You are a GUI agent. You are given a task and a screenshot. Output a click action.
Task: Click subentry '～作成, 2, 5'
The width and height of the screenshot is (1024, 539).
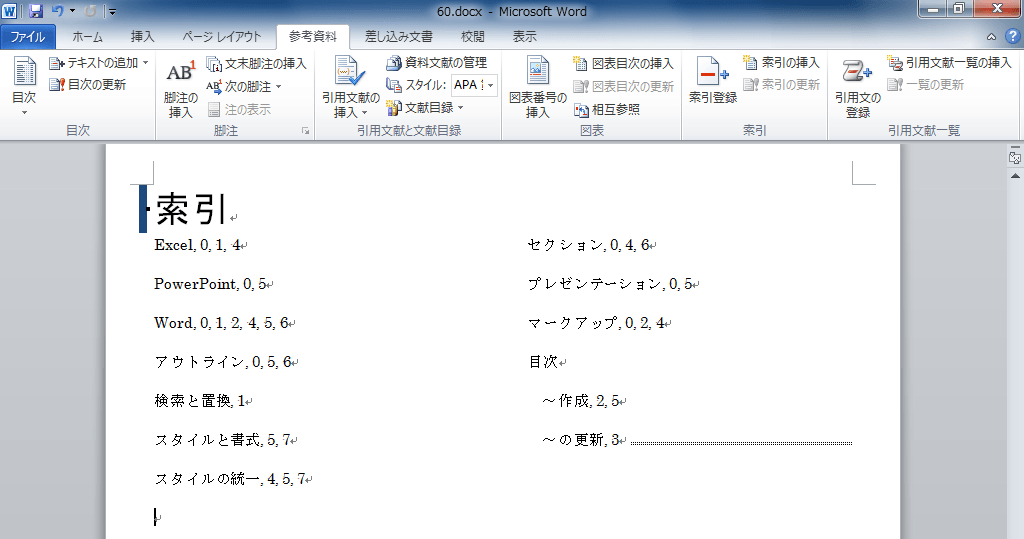(580, 401)
